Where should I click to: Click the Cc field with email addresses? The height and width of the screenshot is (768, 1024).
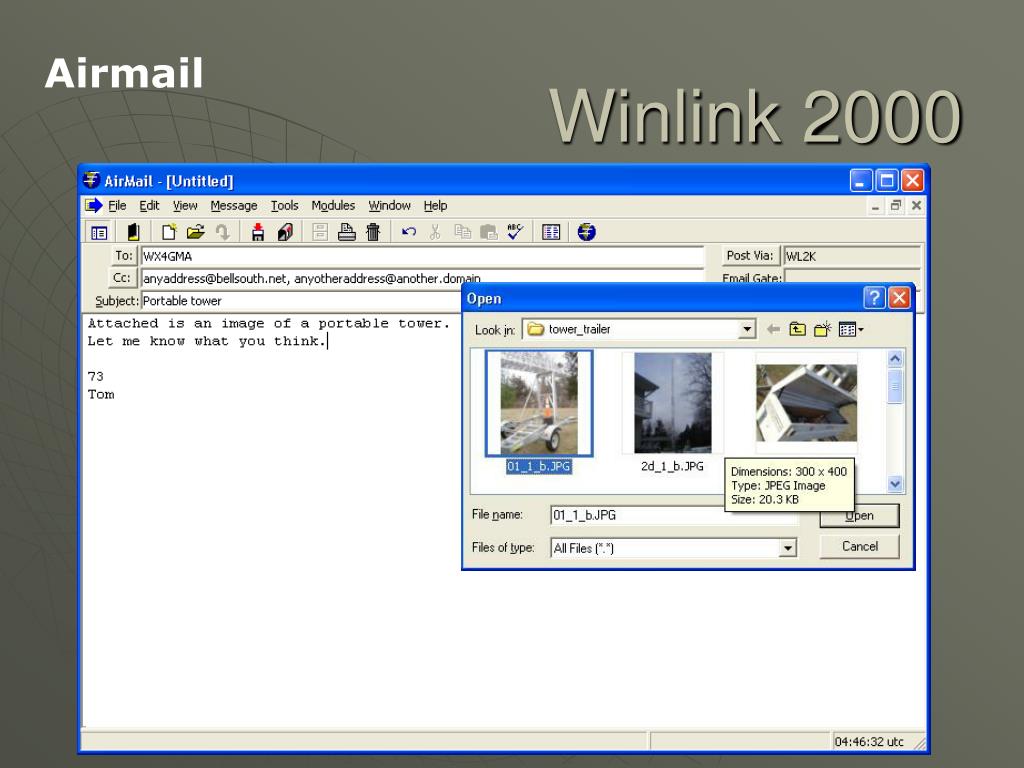[x=423, y=278]
